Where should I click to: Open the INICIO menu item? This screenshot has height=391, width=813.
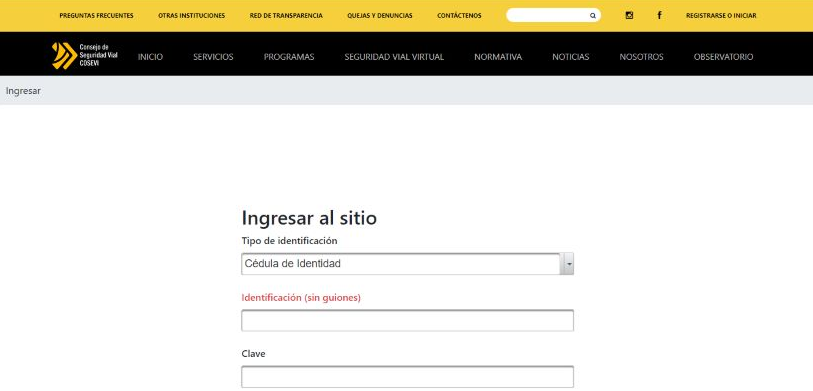pyautogui.click(x=150, y=57)
